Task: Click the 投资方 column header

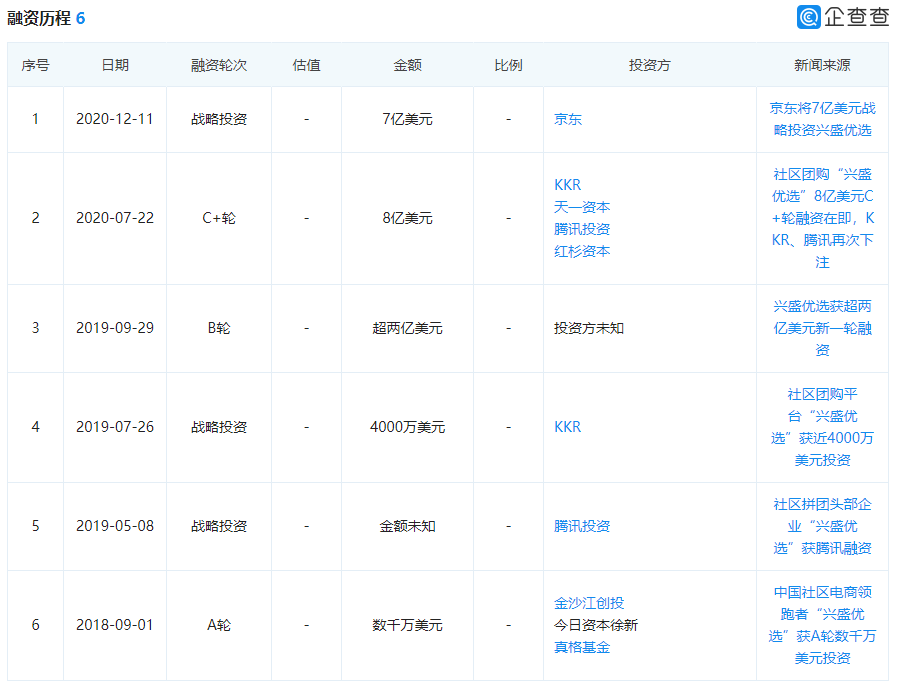Action: pyautogui.click(x=649, y=65)
